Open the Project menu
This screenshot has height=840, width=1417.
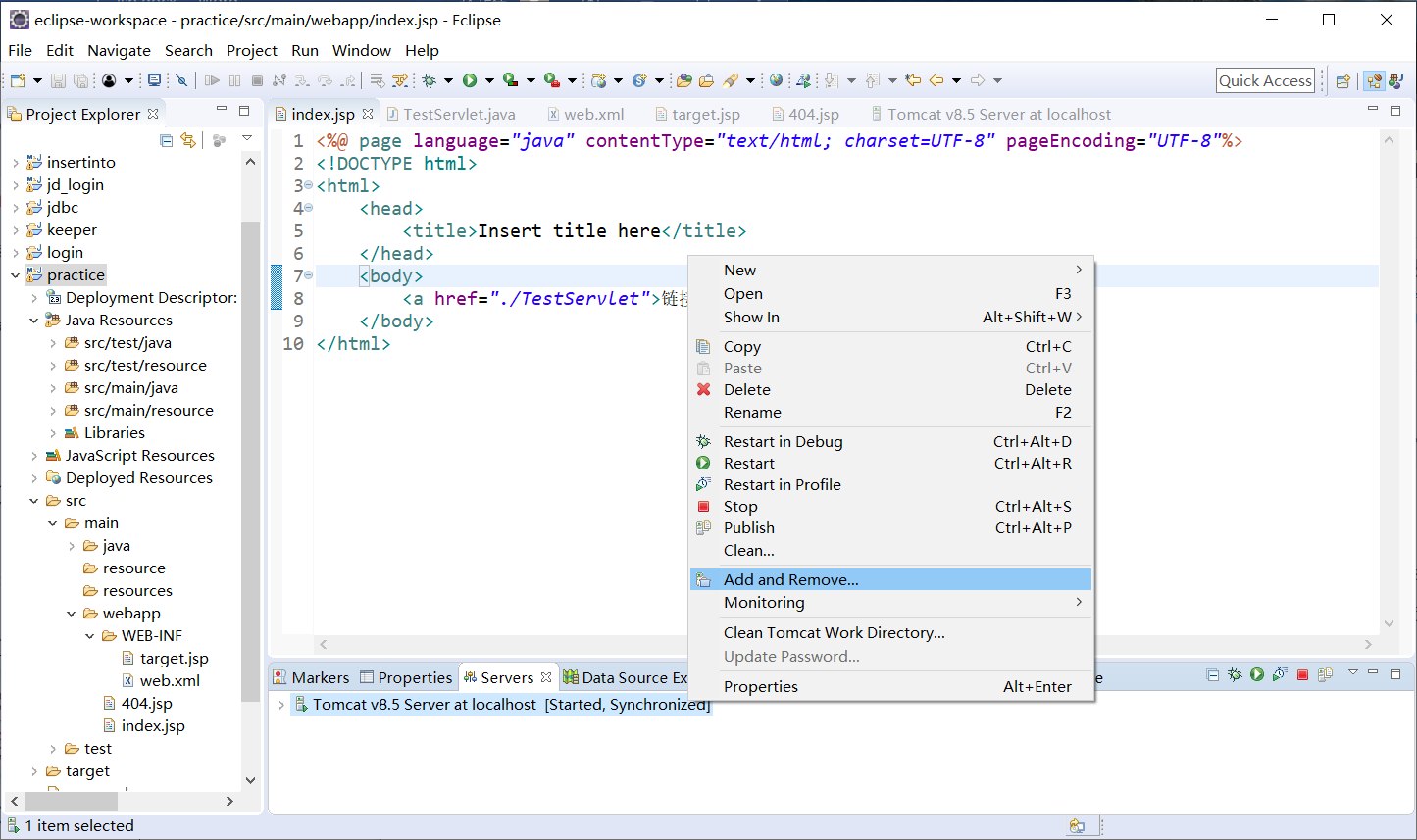(x=252, y=50)
